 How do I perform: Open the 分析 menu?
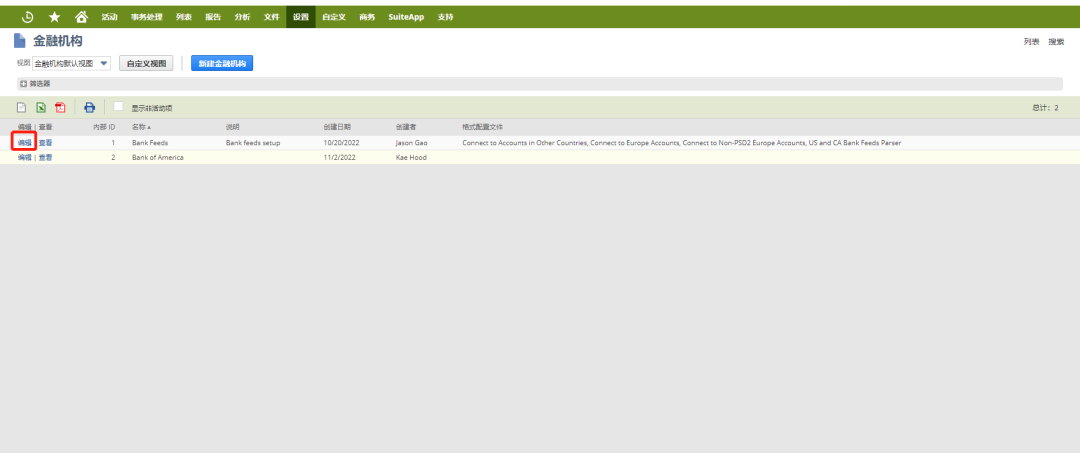click(x=242, y=17)
